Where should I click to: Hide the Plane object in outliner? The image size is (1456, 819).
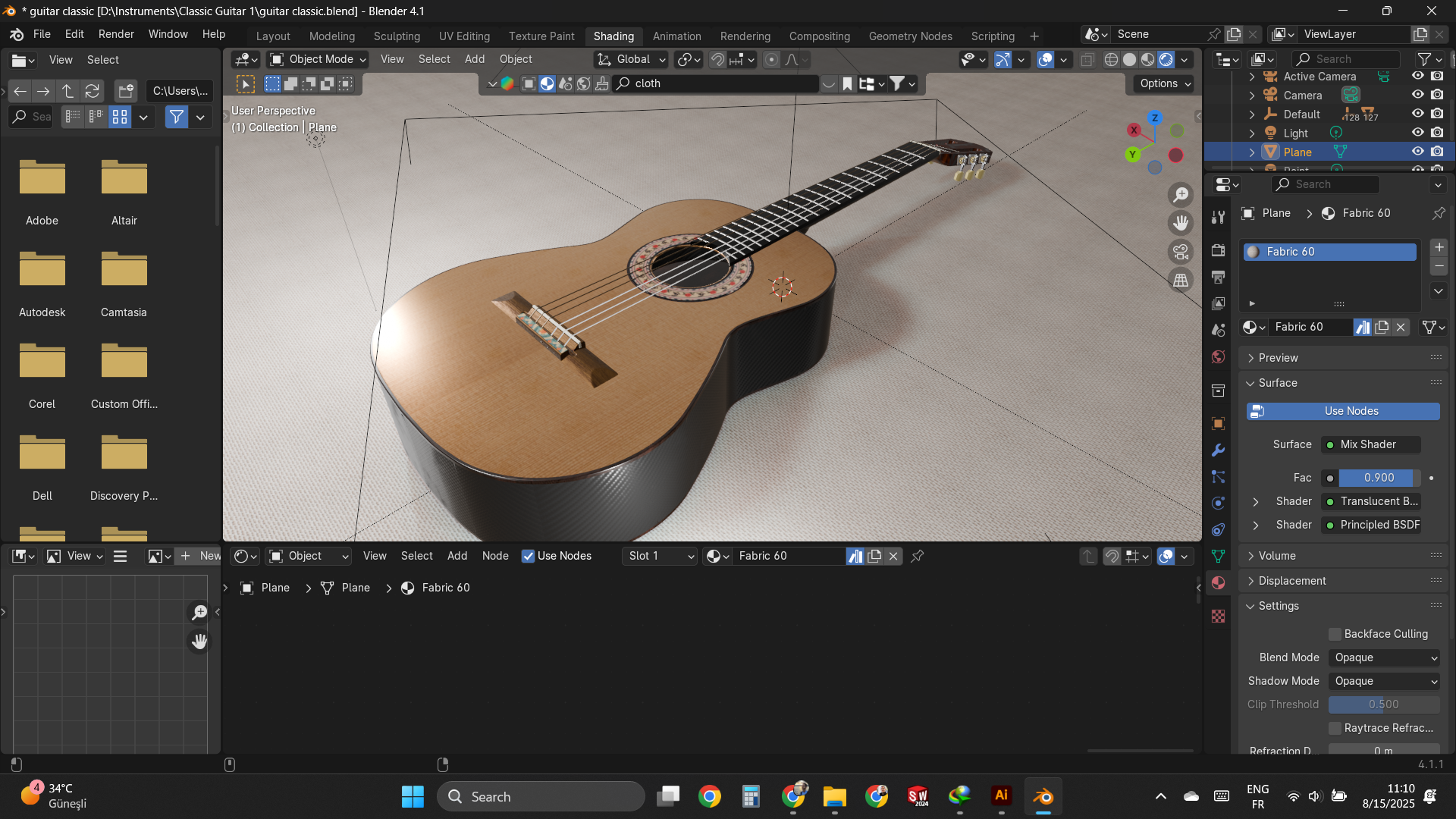pos(1417,152)
